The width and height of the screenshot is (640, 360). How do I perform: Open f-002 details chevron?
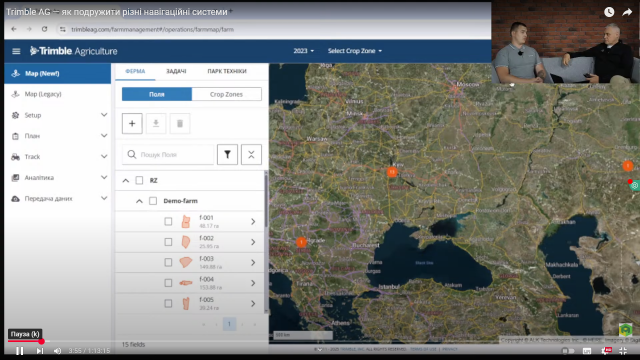click(x=253, y=242)
